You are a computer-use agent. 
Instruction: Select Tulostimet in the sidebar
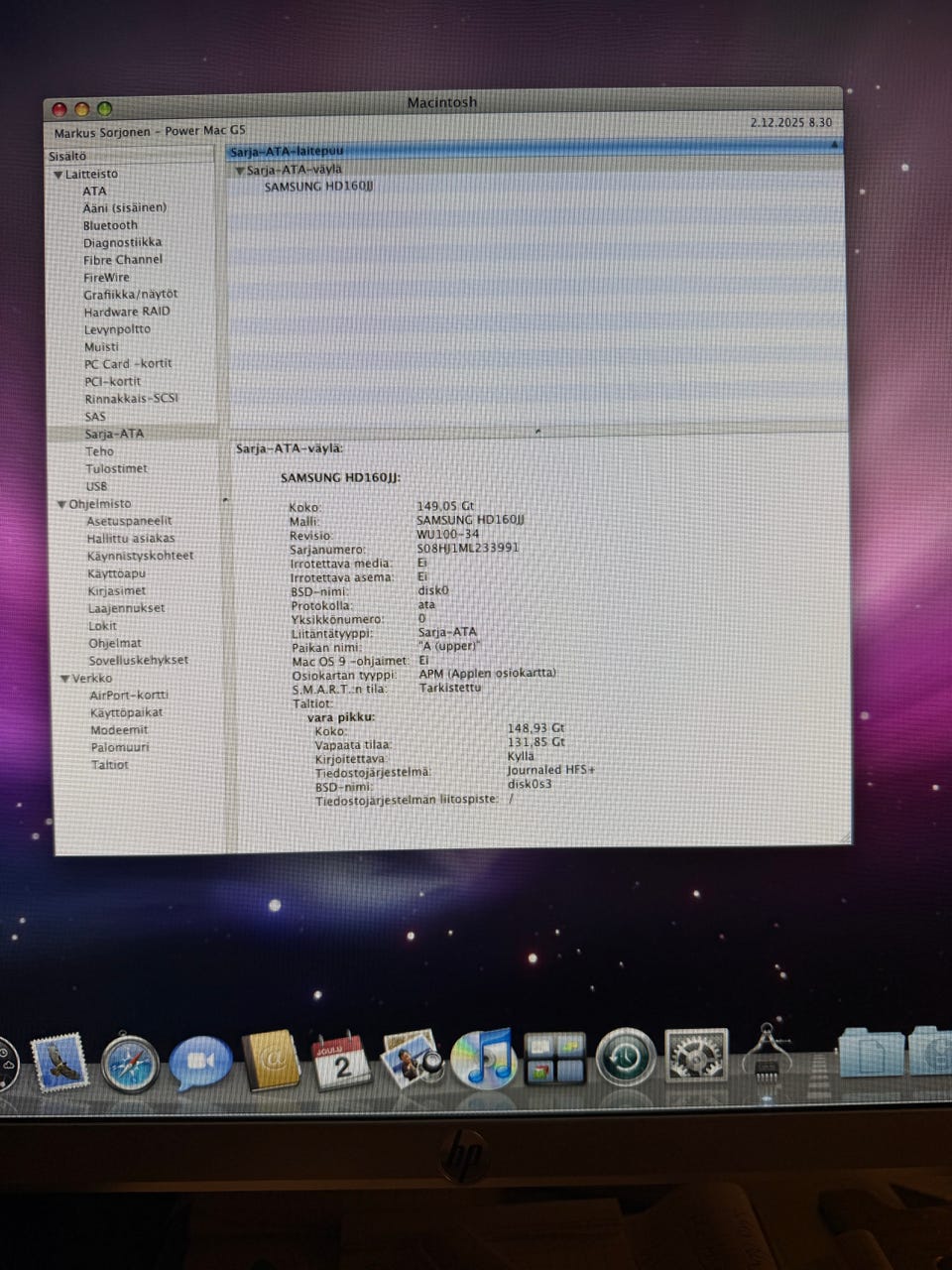click(x=116, y=468)
